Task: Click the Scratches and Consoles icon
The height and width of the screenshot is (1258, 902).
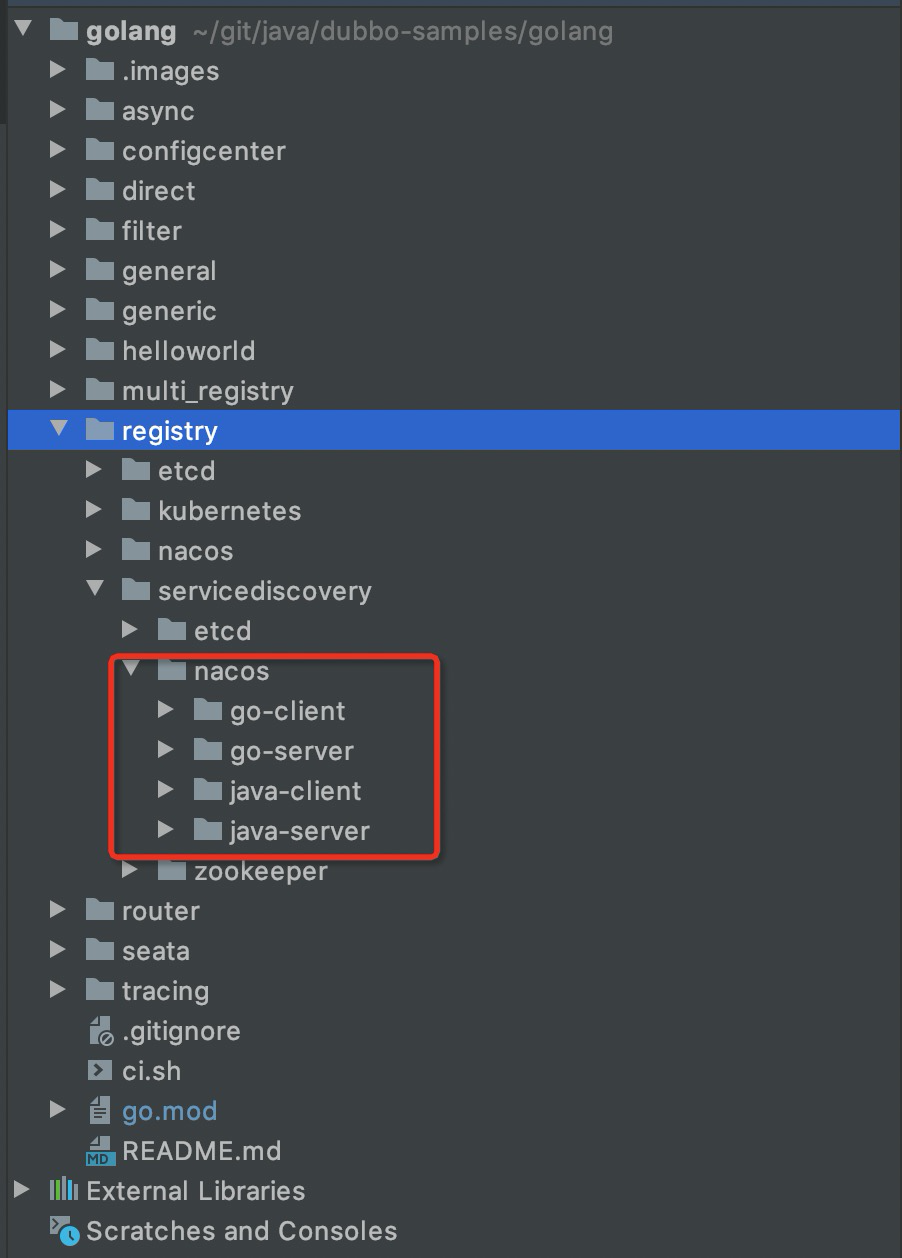Action: [64, 1231]
